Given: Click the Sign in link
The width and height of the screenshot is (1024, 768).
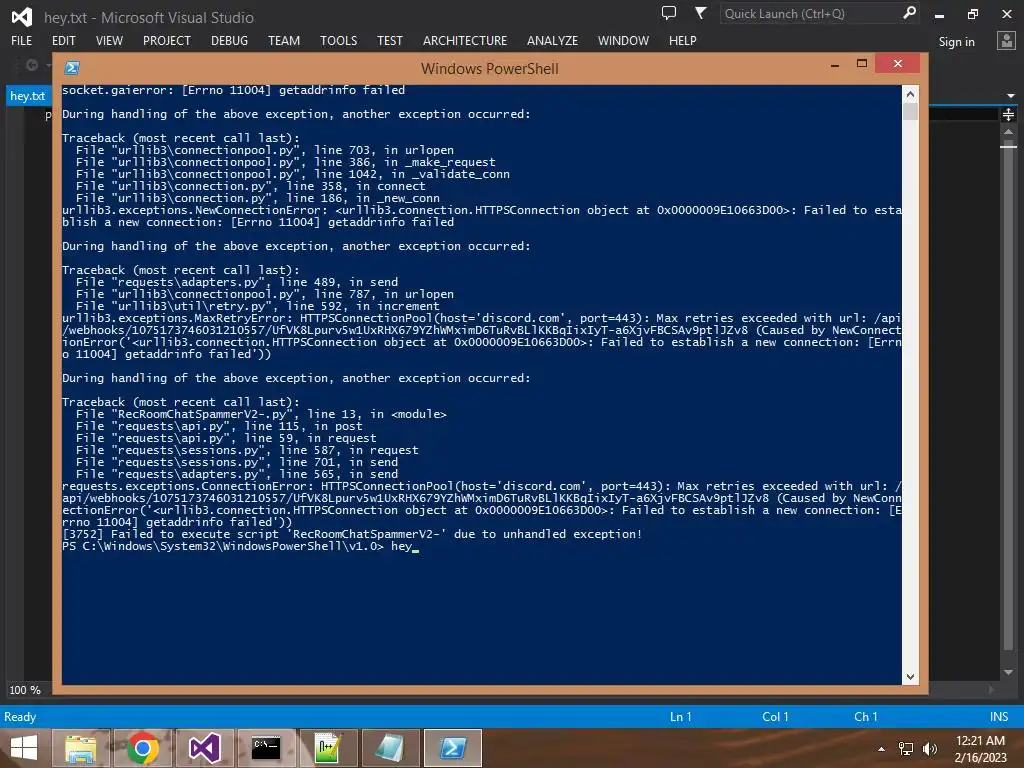Looking at the screenshot, I should pos(957,42).
